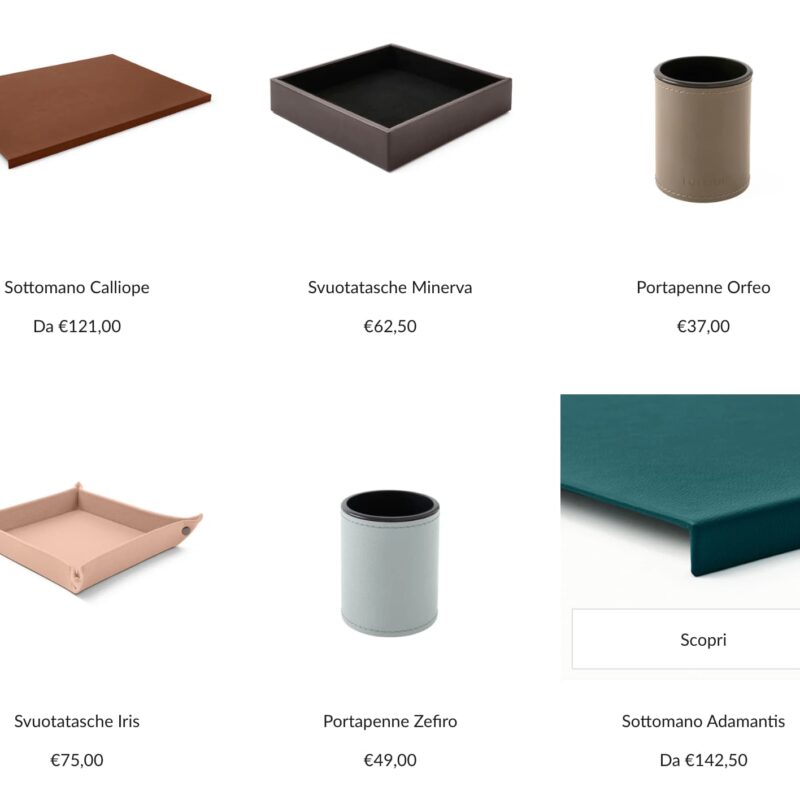Open the taupe Portapenne Orfeo image
800x800 pixels.
[x=703, y=129]
